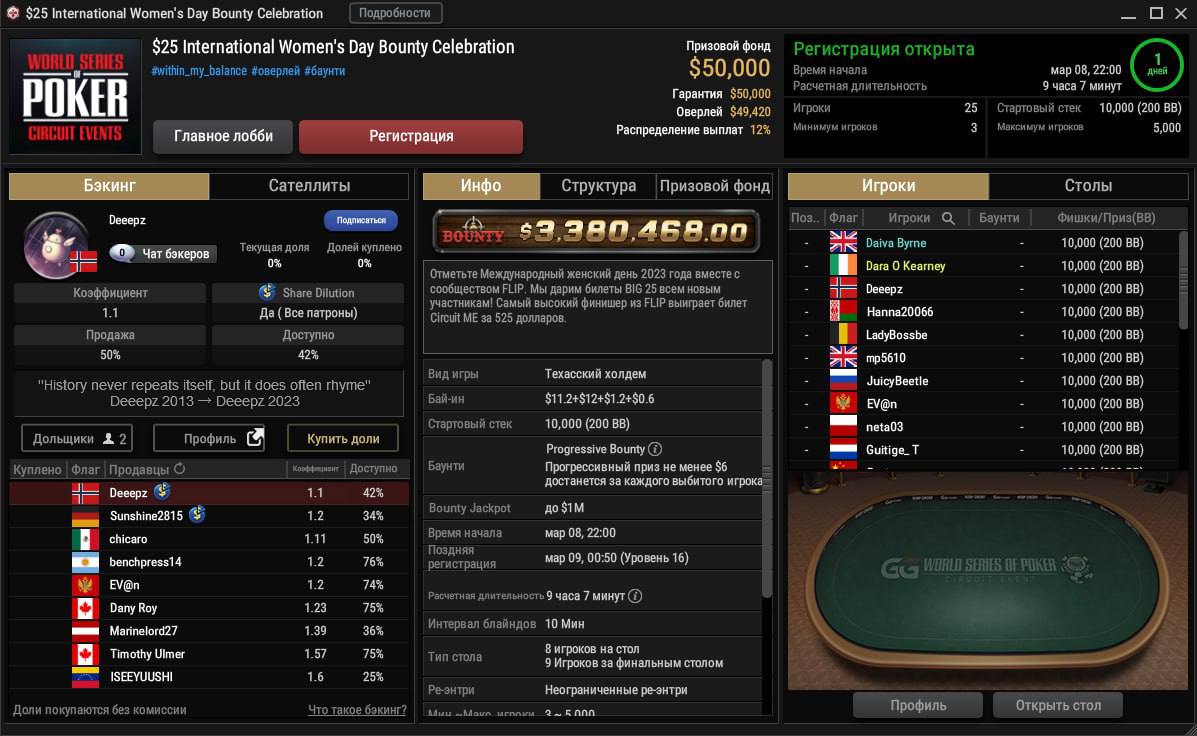Image resolution: width=1197 pixels, height=736 pixels.
Task: Click Deeepz player avatar image
Action: (56, 245)
